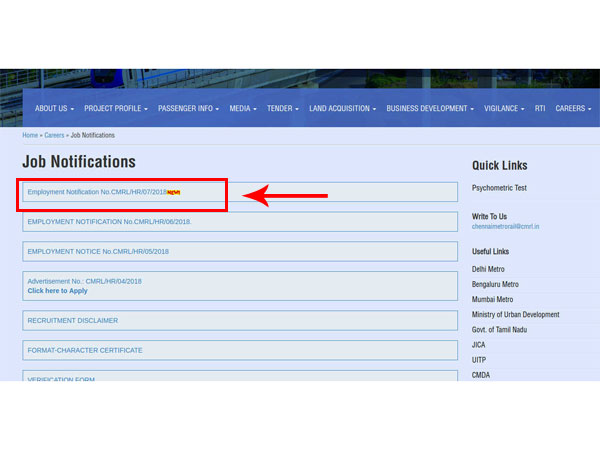Screen dimensions: 600x450
Task: Open Advertisement No. CMRL/HR/04/2018
Action: [x=85, y=281]
